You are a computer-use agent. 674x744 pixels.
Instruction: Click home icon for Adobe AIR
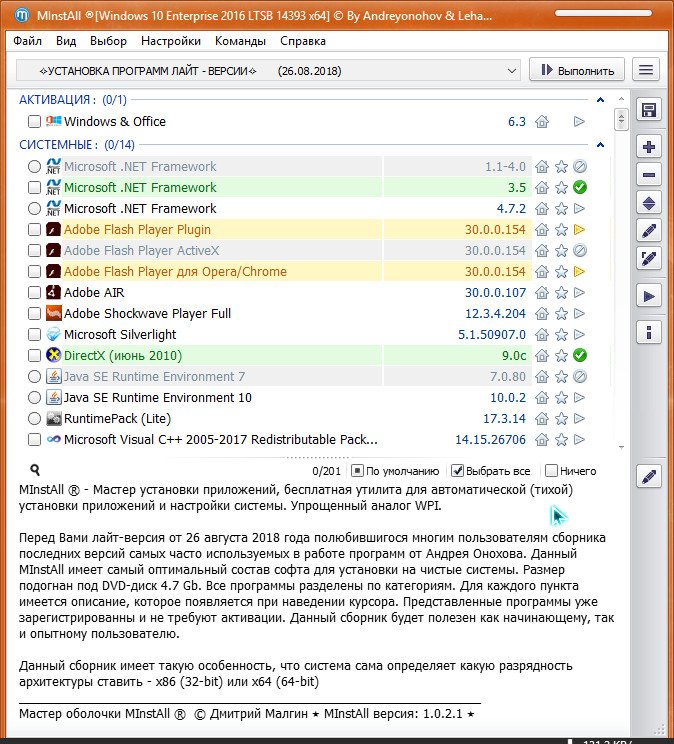pyautogui.click(x=542, y=293)
